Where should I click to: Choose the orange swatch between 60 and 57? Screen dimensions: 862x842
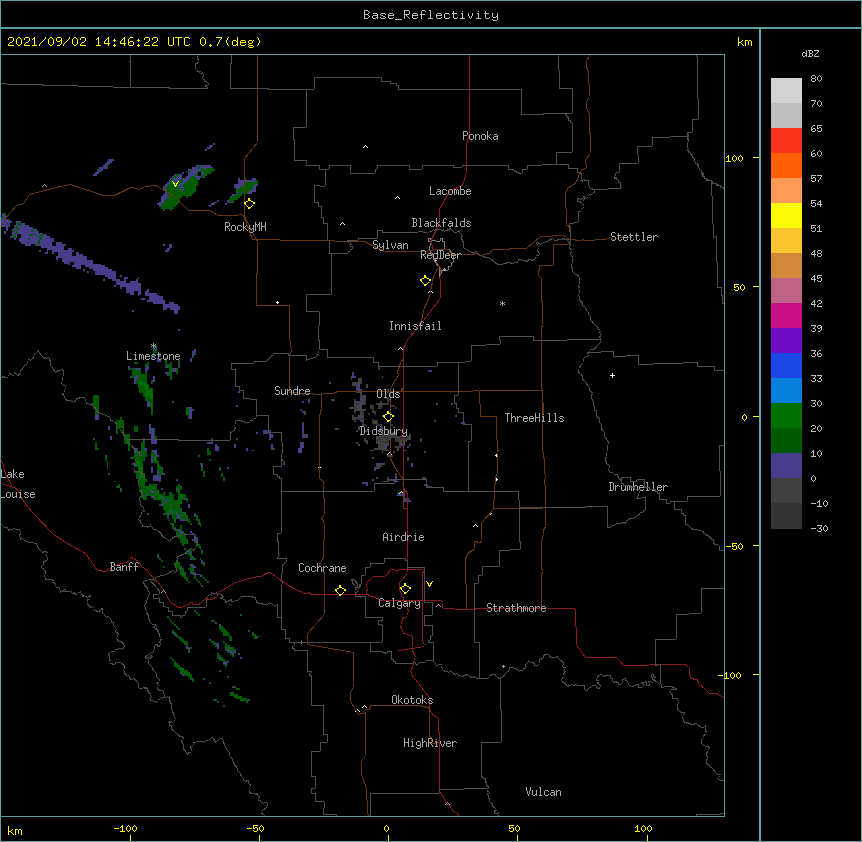click(786, 165)
